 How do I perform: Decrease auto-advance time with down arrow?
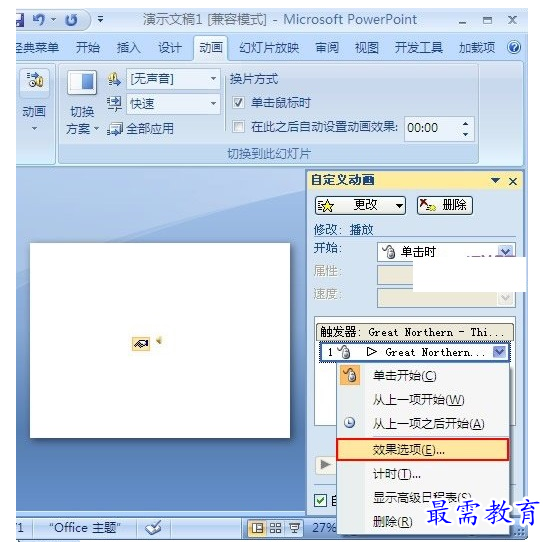466,134
